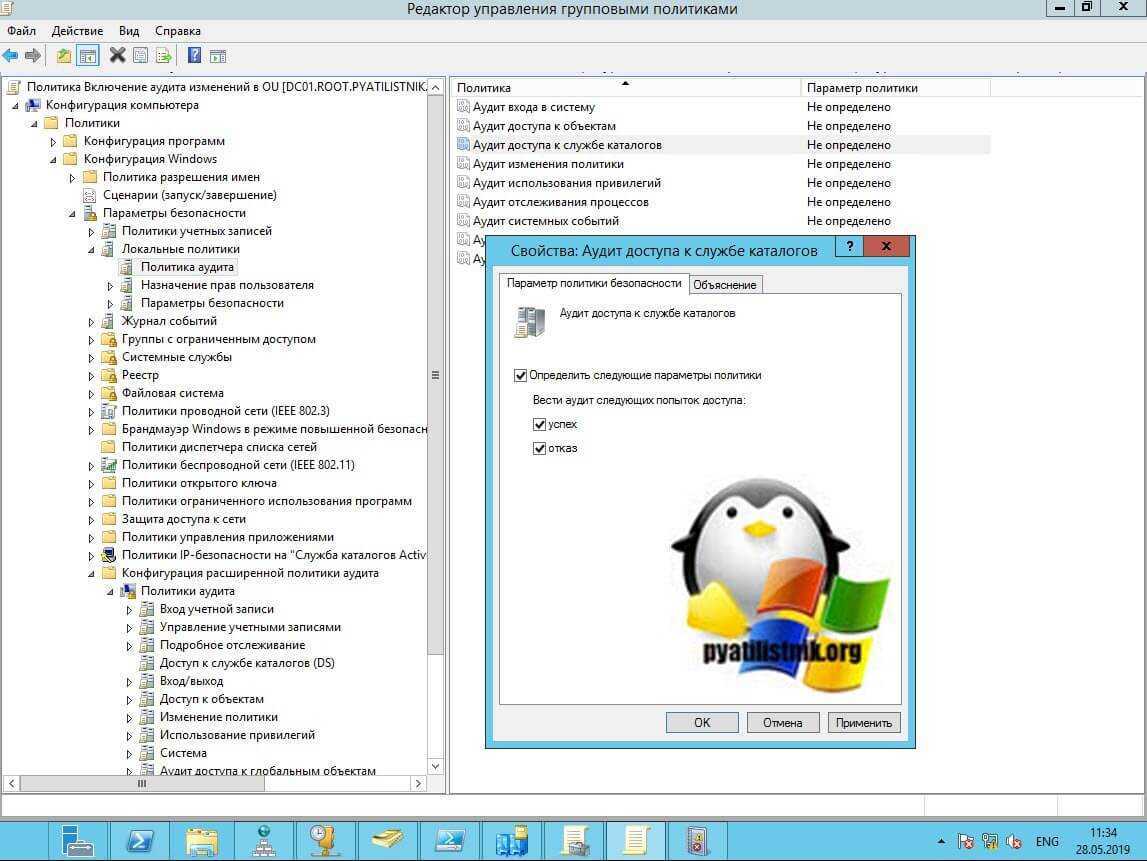1147x861 pixels.
Task: Click the Export list toolbar icon
Action: [x=163, y=55]
